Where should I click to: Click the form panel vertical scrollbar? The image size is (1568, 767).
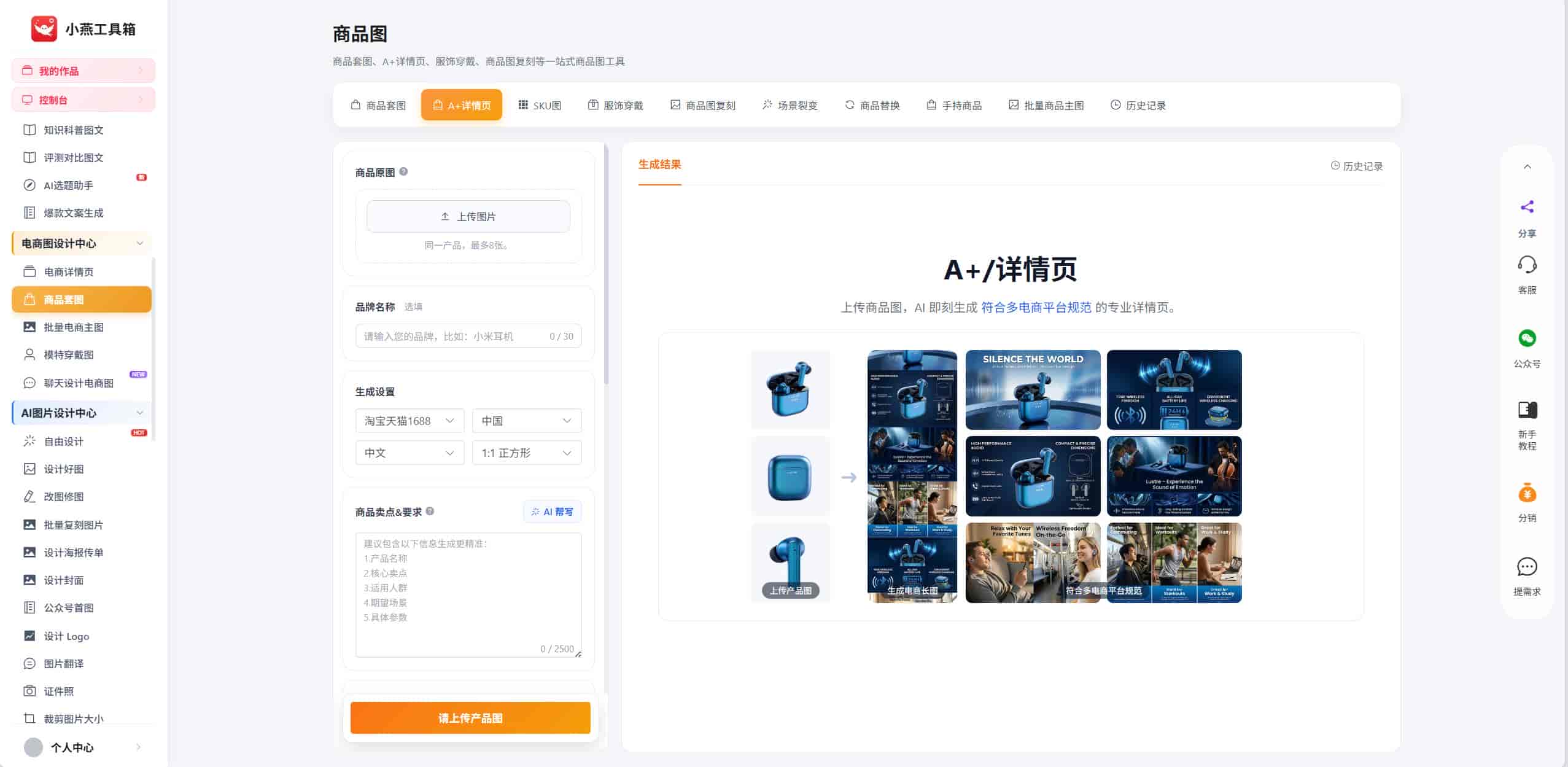[606, 264]
